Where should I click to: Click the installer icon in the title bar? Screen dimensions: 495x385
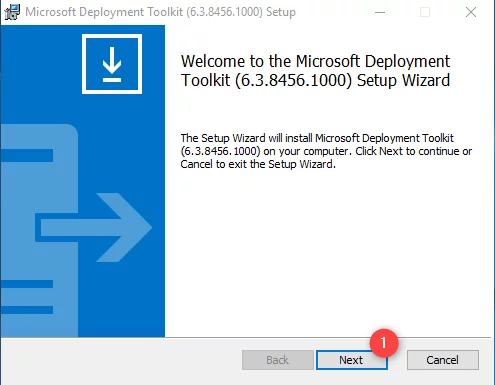point(12,12)
